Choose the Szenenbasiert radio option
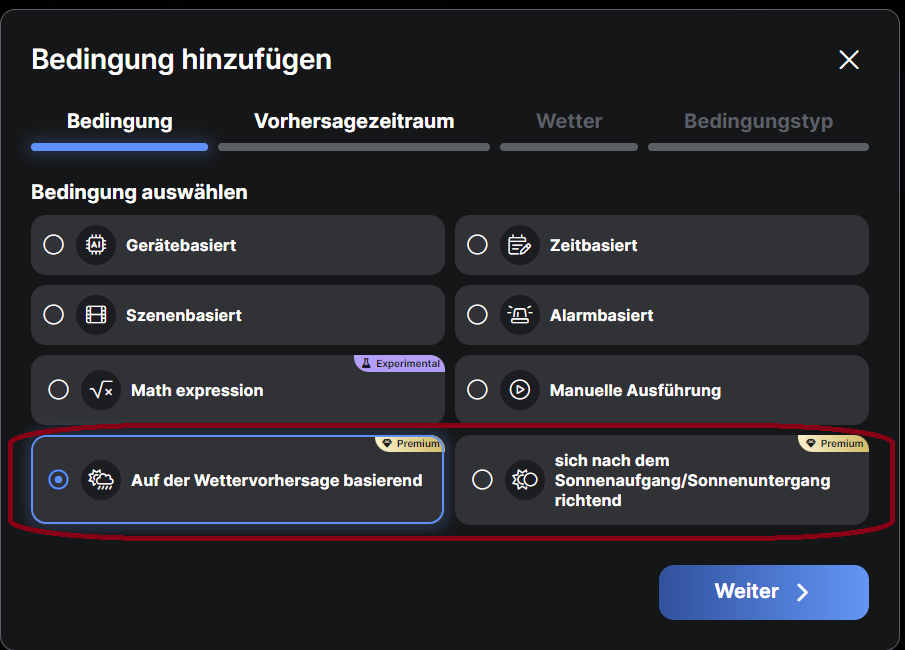This screenshot has width=905, height=650. [54, 315]
